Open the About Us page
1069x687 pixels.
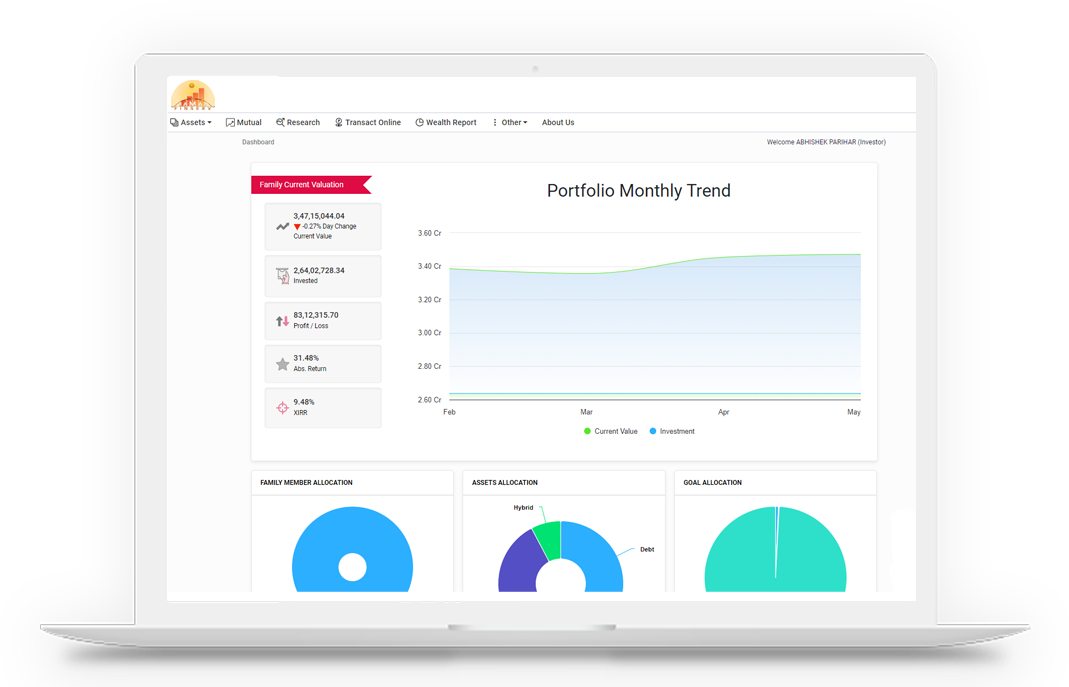tap(558, 123)
